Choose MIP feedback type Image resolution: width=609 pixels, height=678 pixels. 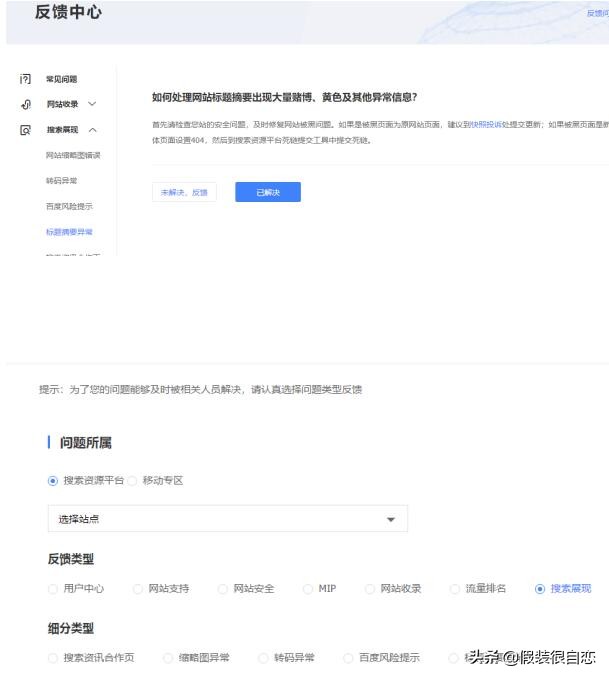308,589
